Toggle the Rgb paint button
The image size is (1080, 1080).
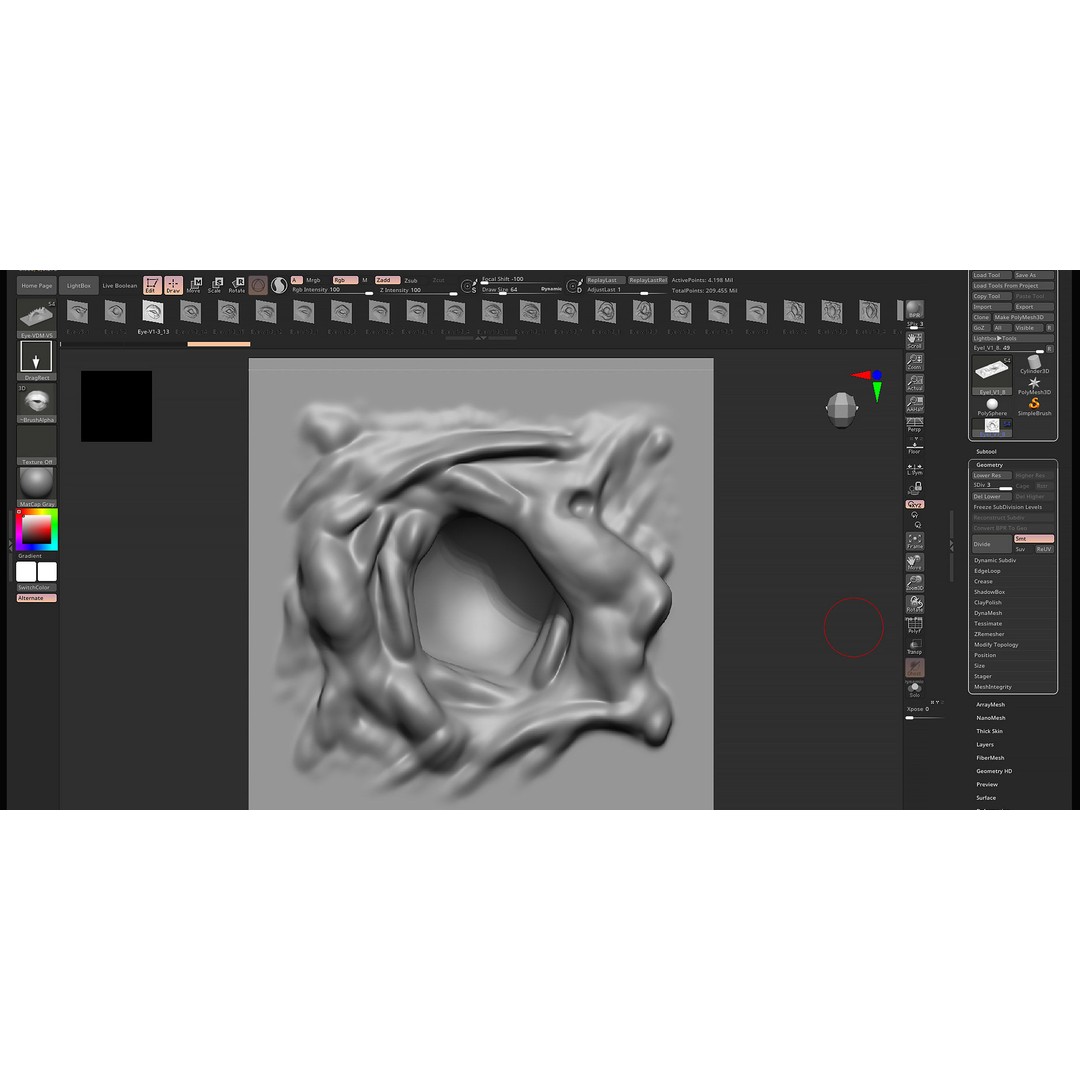(x=345, y=280)
